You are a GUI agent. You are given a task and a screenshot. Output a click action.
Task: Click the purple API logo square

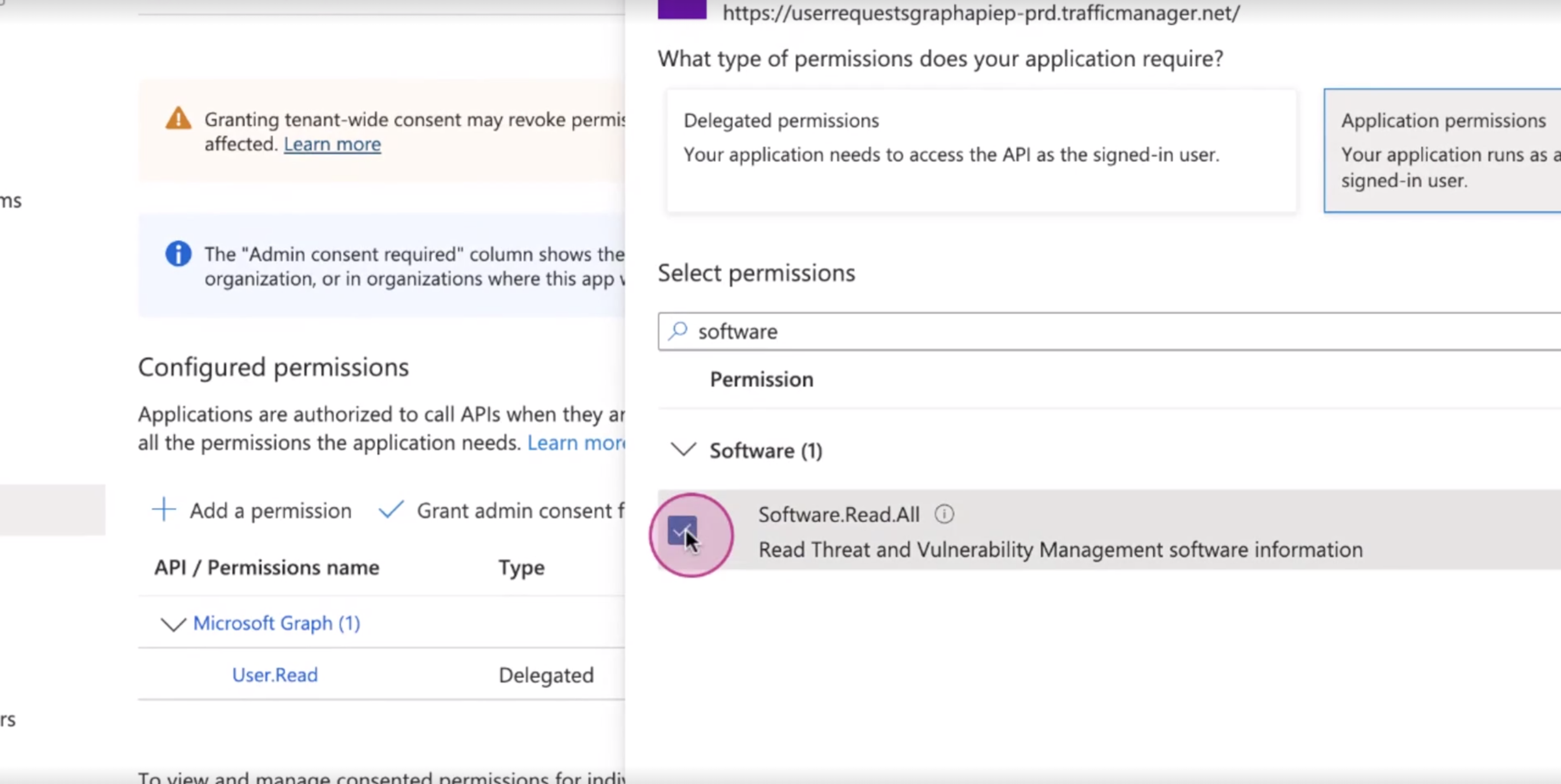coord(682,10)
